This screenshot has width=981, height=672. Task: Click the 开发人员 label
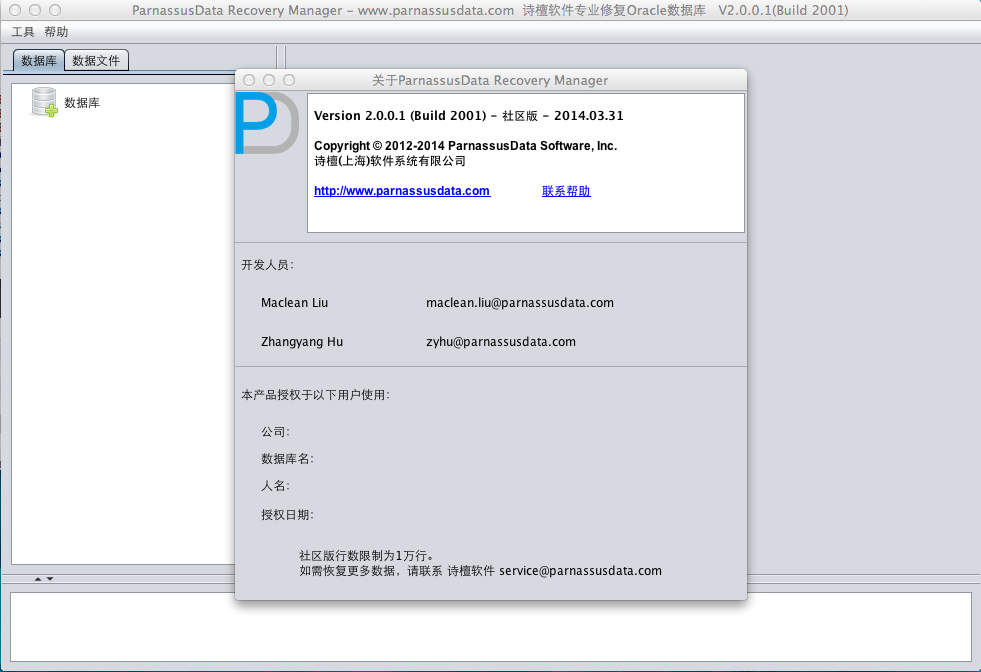click(x=268, y=265)
